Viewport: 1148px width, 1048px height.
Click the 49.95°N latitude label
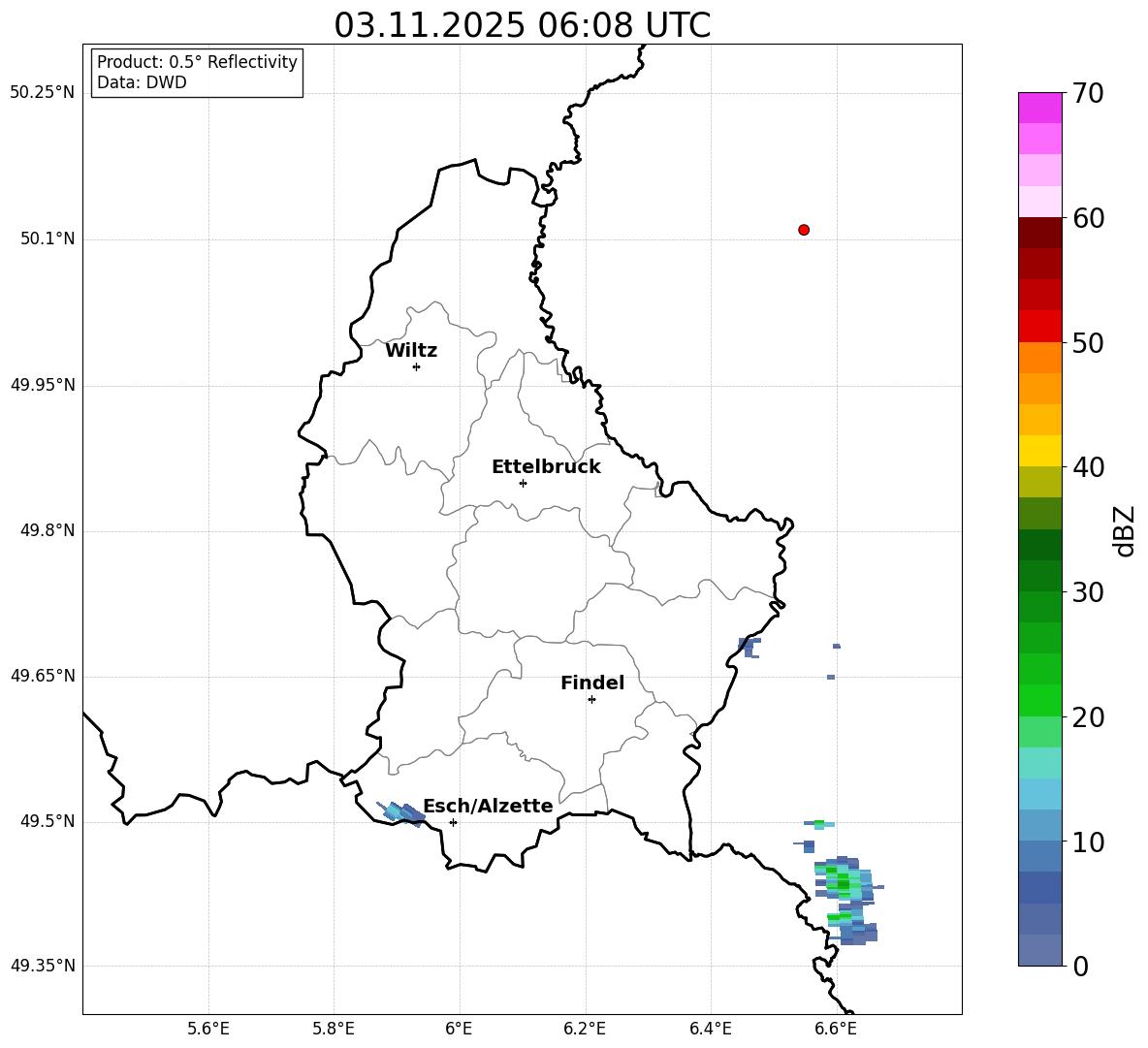43,385
